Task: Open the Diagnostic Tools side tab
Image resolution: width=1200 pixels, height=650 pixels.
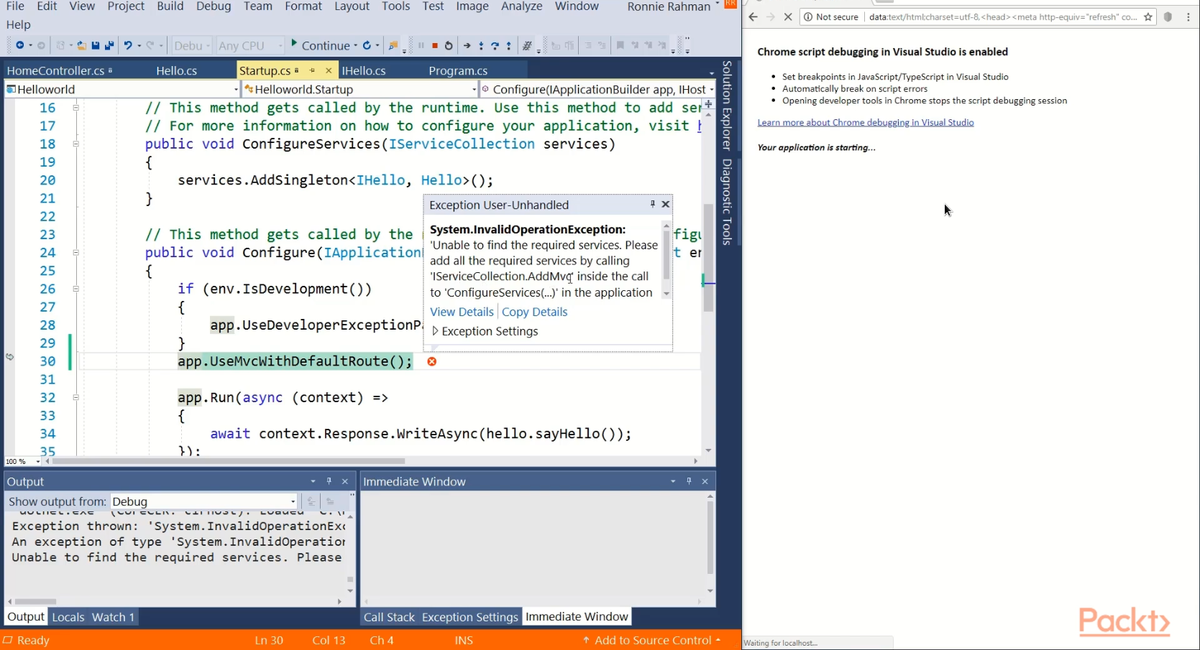Action: tap(727, 202)
